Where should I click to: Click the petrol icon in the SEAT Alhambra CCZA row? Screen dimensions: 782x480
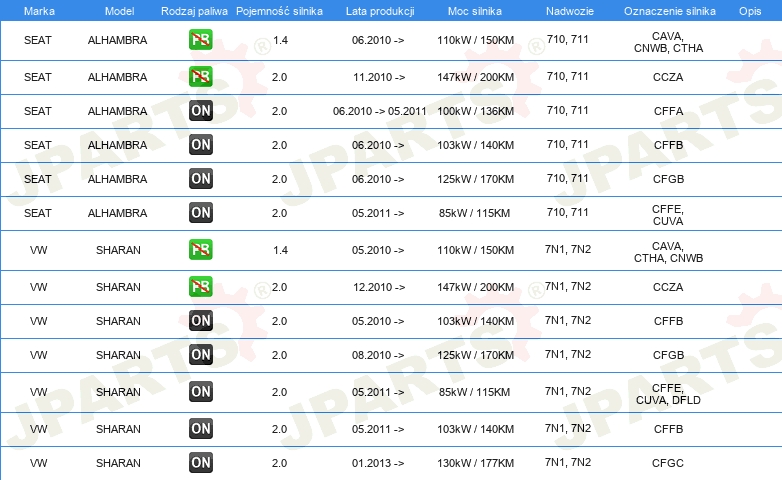click(201, 76)
